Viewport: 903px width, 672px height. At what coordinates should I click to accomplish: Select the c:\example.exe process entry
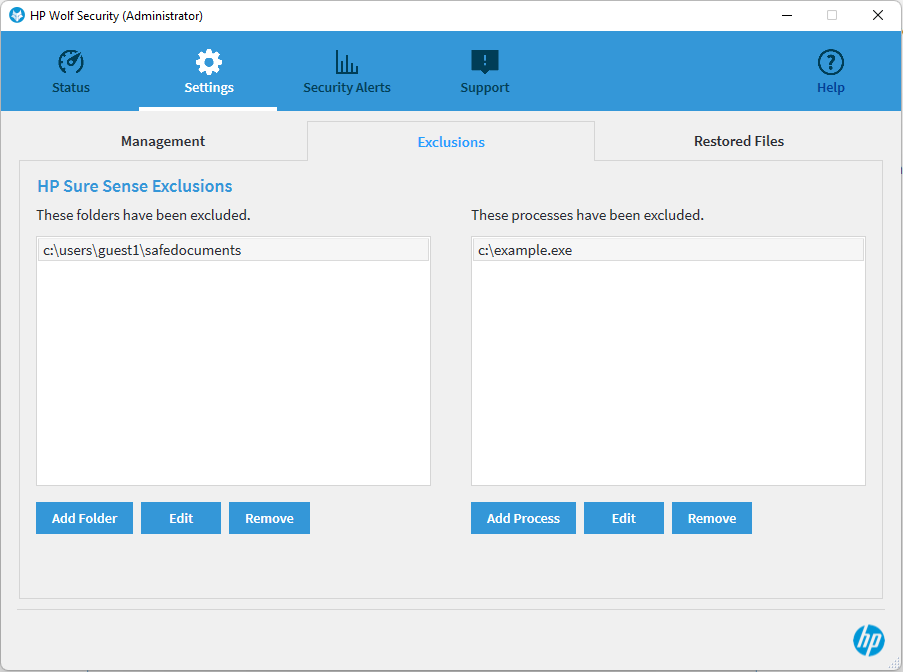point(525,250)
